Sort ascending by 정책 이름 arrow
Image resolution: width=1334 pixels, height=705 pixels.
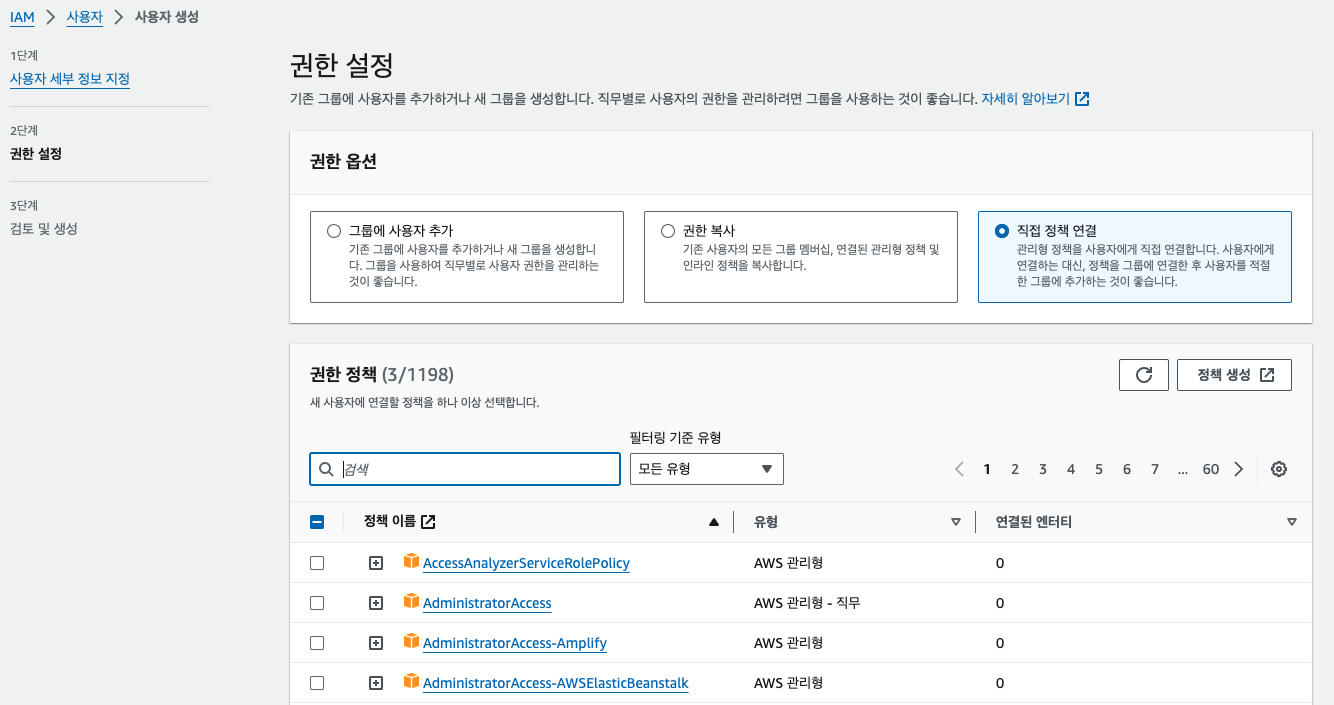[714, 522]
